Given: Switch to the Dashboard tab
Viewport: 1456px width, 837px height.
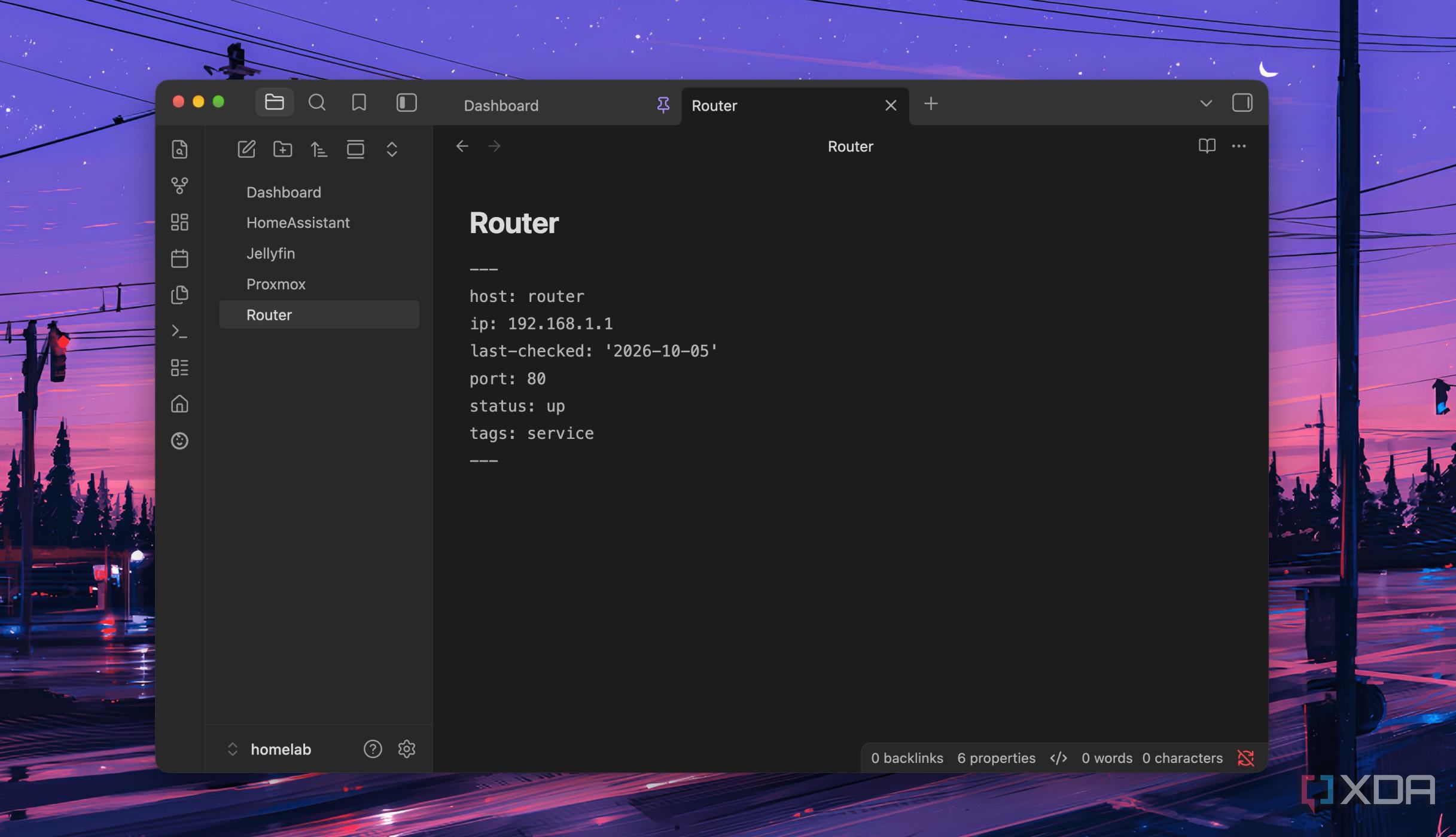Looking at the screenshot, I should pyautogui.click(x=501, y=105).
